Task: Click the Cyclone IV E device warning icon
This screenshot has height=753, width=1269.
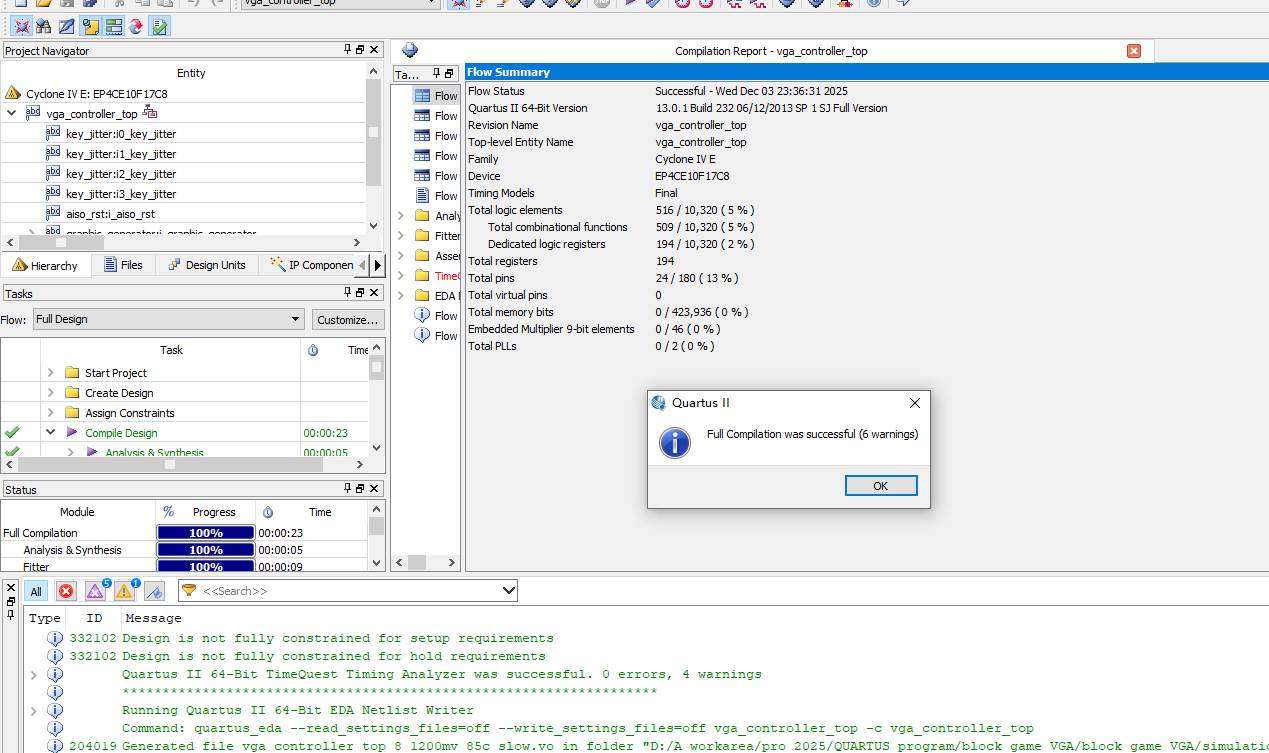Action: click(x=13, y=93)
